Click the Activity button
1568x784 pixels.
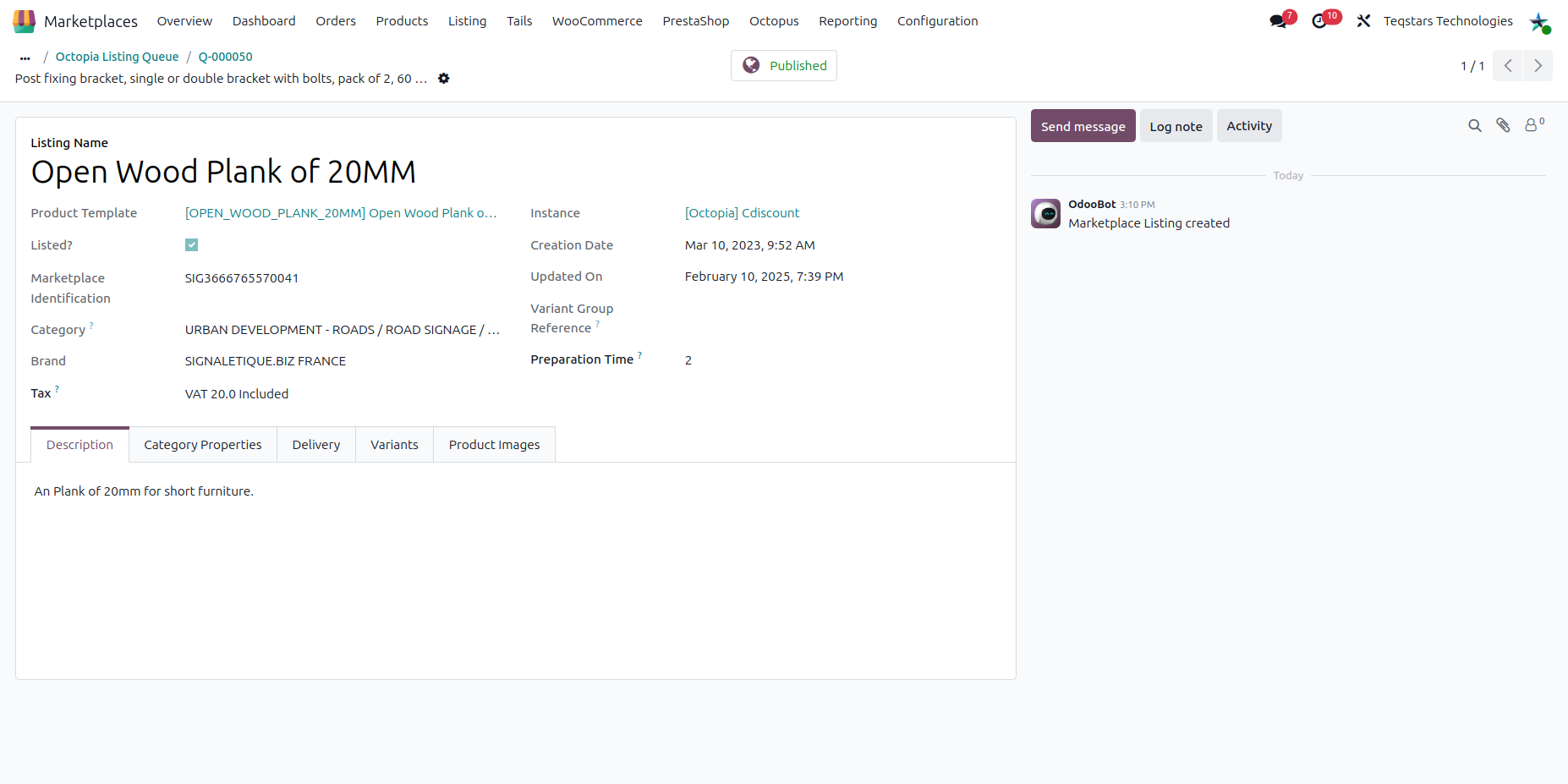[1249, 126]
